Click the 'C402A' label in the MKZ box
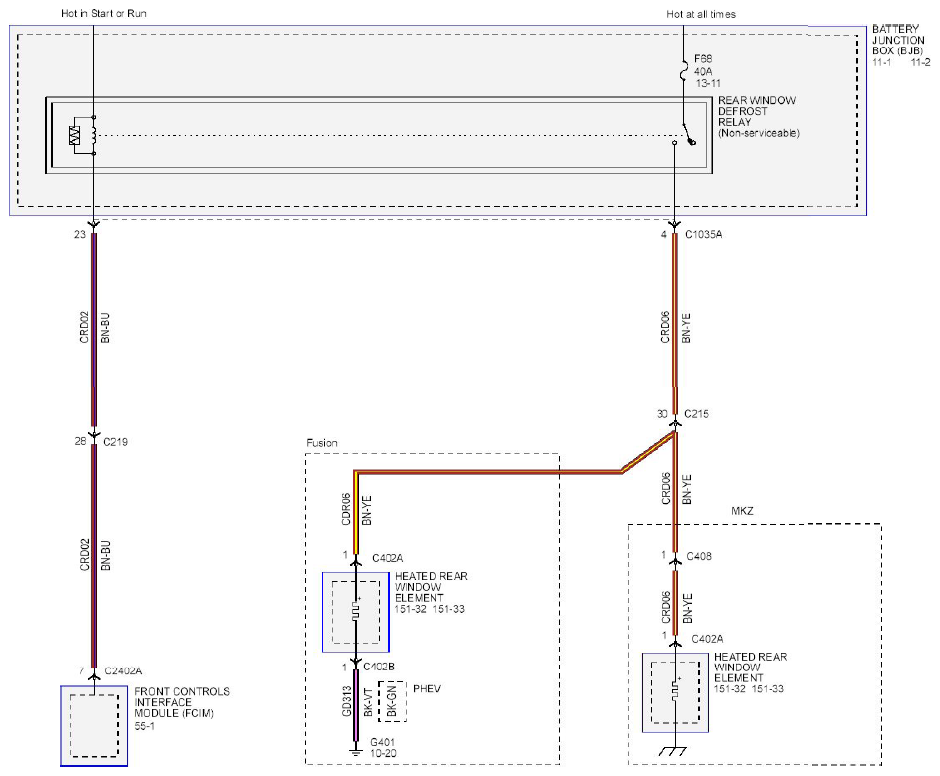Image resolution: width=940 pixels, height=776 pixels. [x=707, y=639]
